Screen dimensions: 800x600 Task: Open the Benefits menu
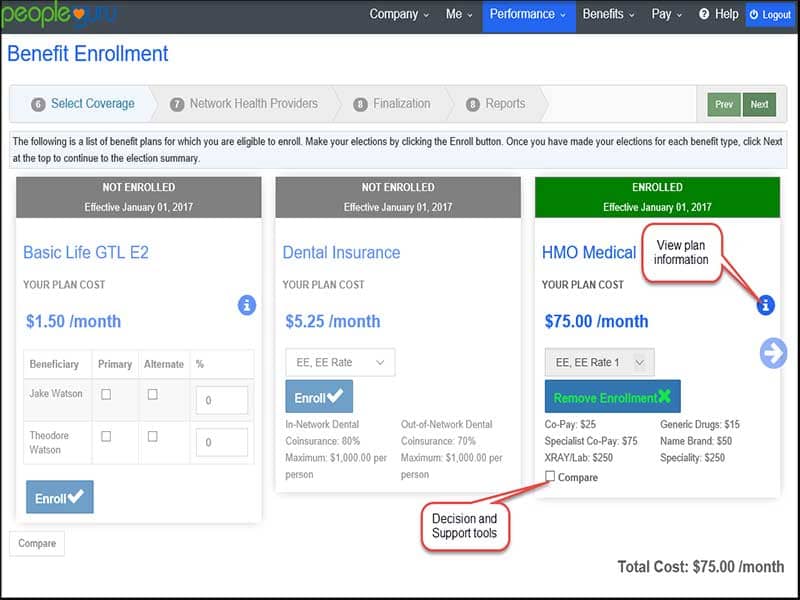(x=608, y=15)
